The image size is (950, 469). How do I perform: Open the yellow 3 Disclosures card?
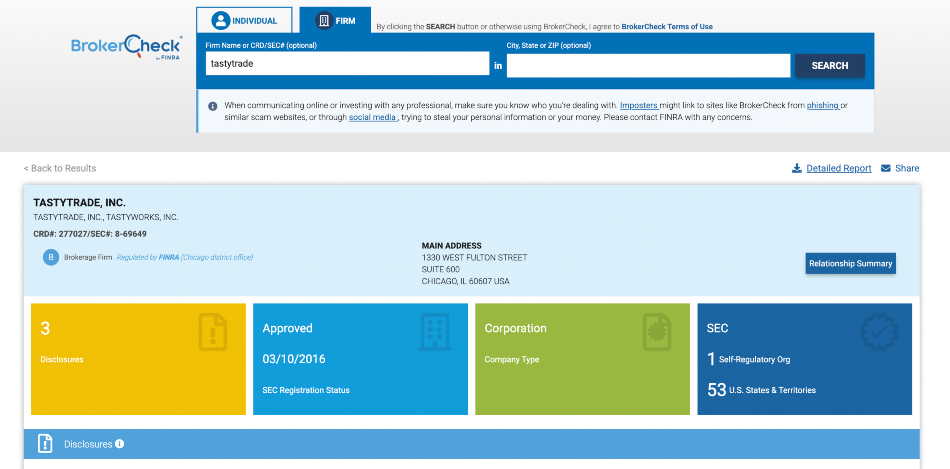click(x=138, y=359)
